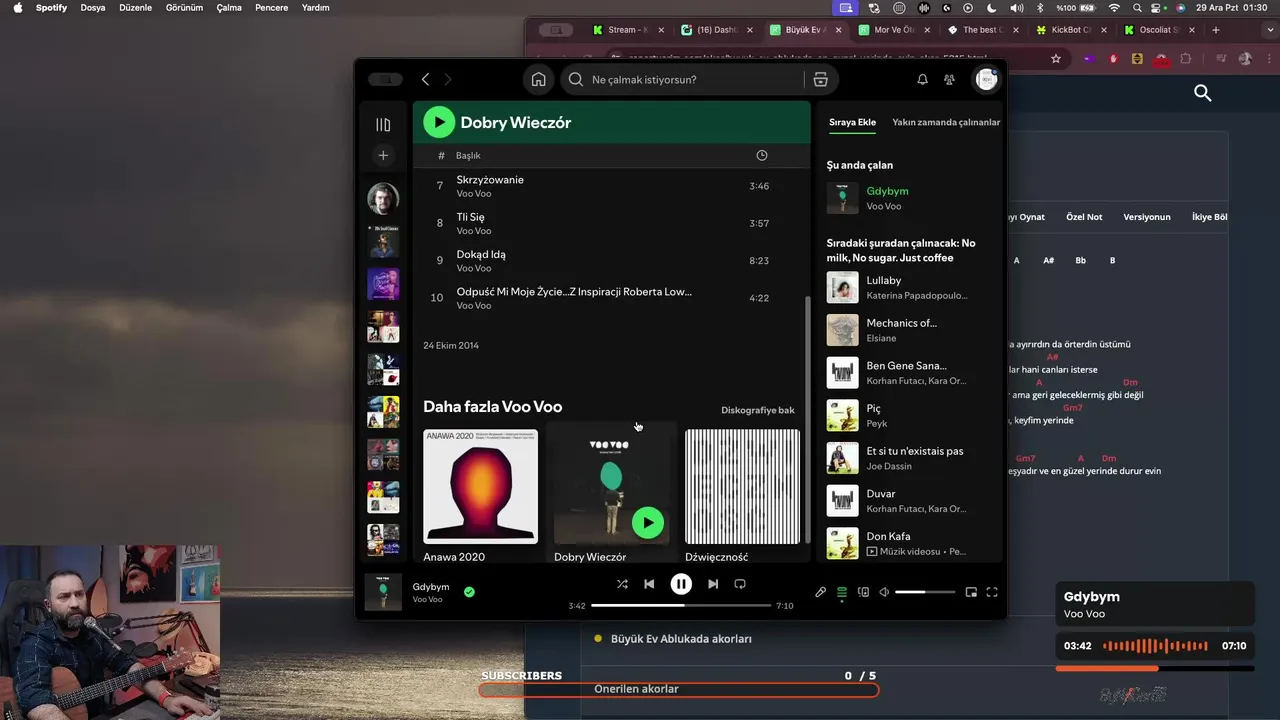Open the Çalma menu

[229, 8]
